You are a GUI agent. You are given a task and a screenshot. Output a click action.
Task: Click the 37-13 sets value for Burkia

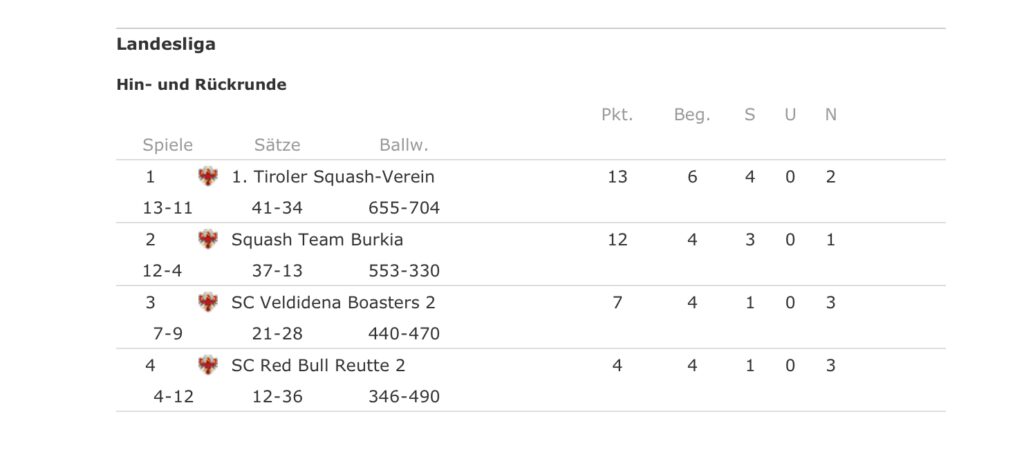[x=277, y=271]
